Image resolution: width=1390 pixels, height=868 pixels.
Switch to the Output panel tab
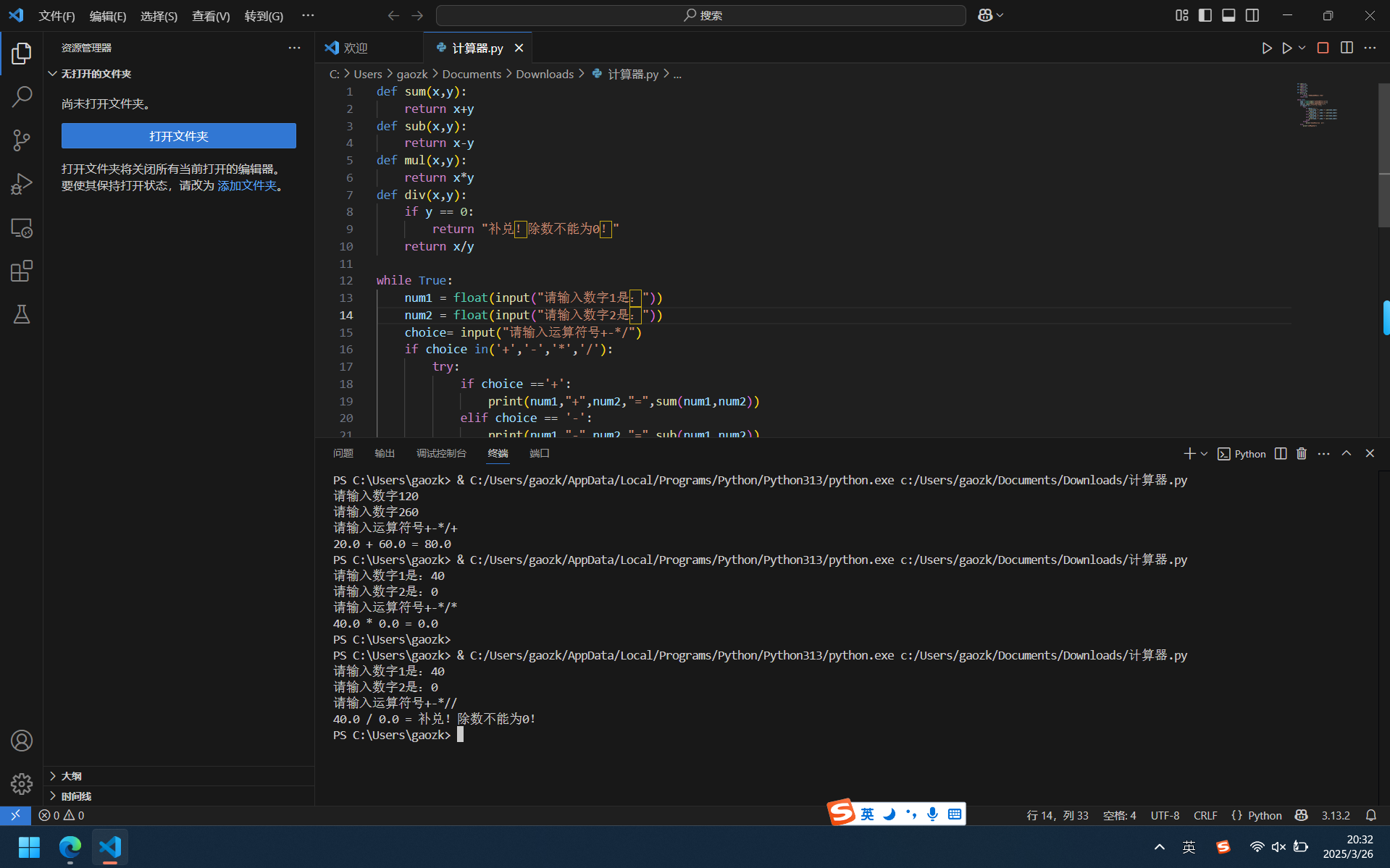[385, 453]
